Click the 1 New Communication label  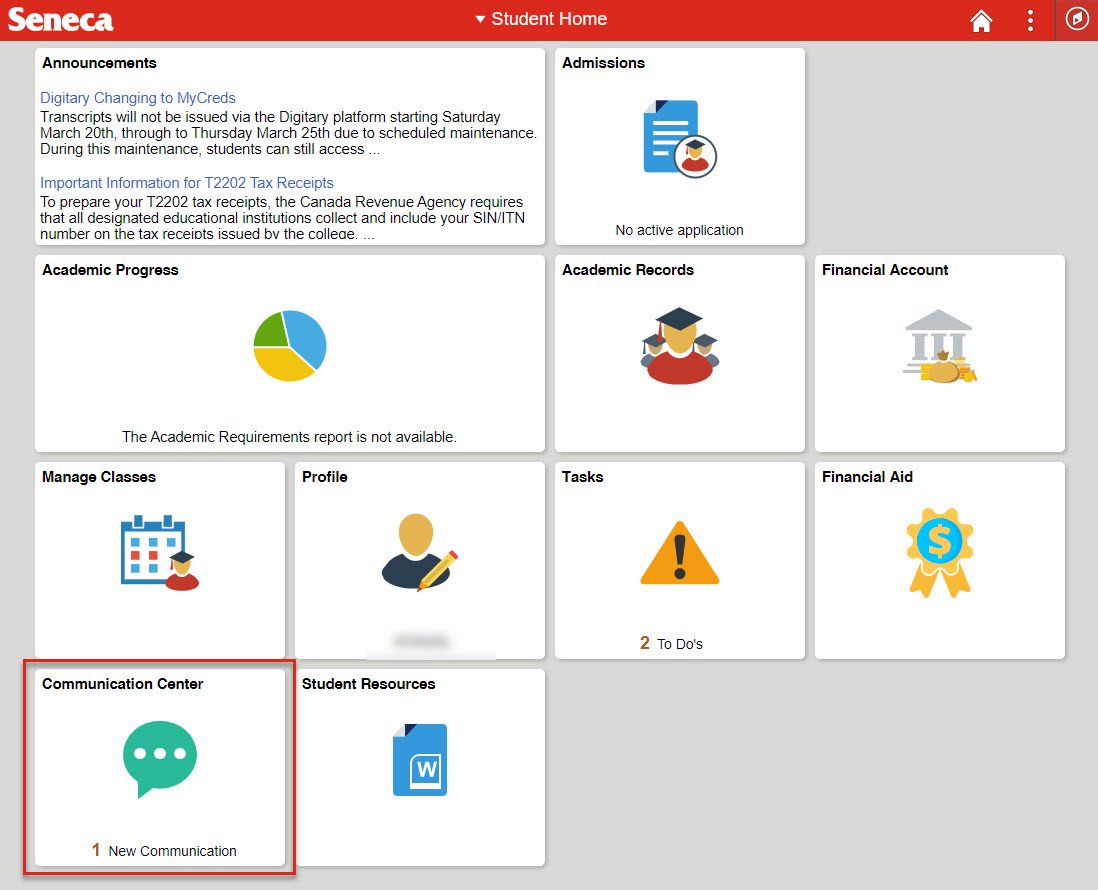click(x=164, y=850)
